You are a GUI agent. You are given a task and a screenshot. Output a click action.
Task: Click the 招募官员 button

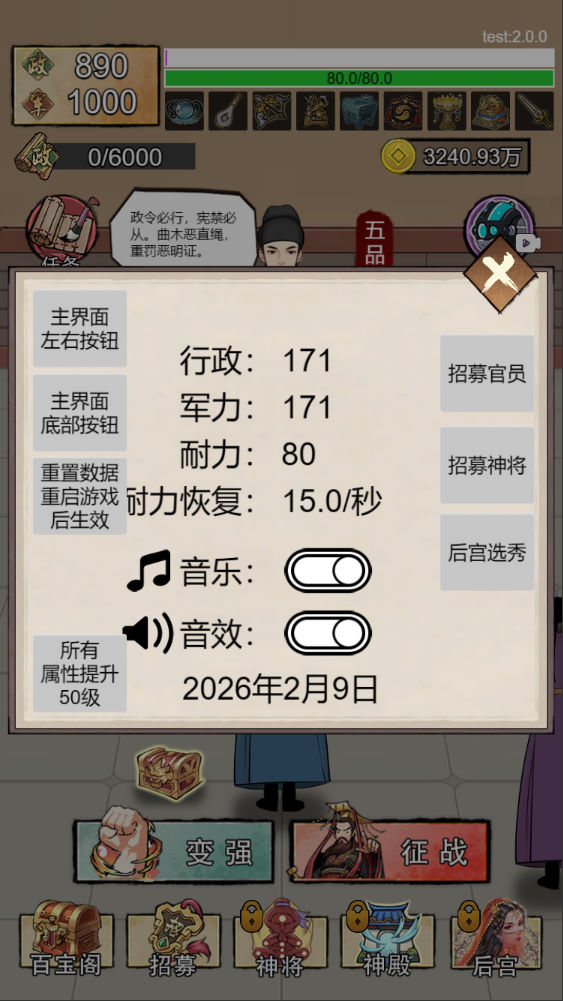[487, 373]
